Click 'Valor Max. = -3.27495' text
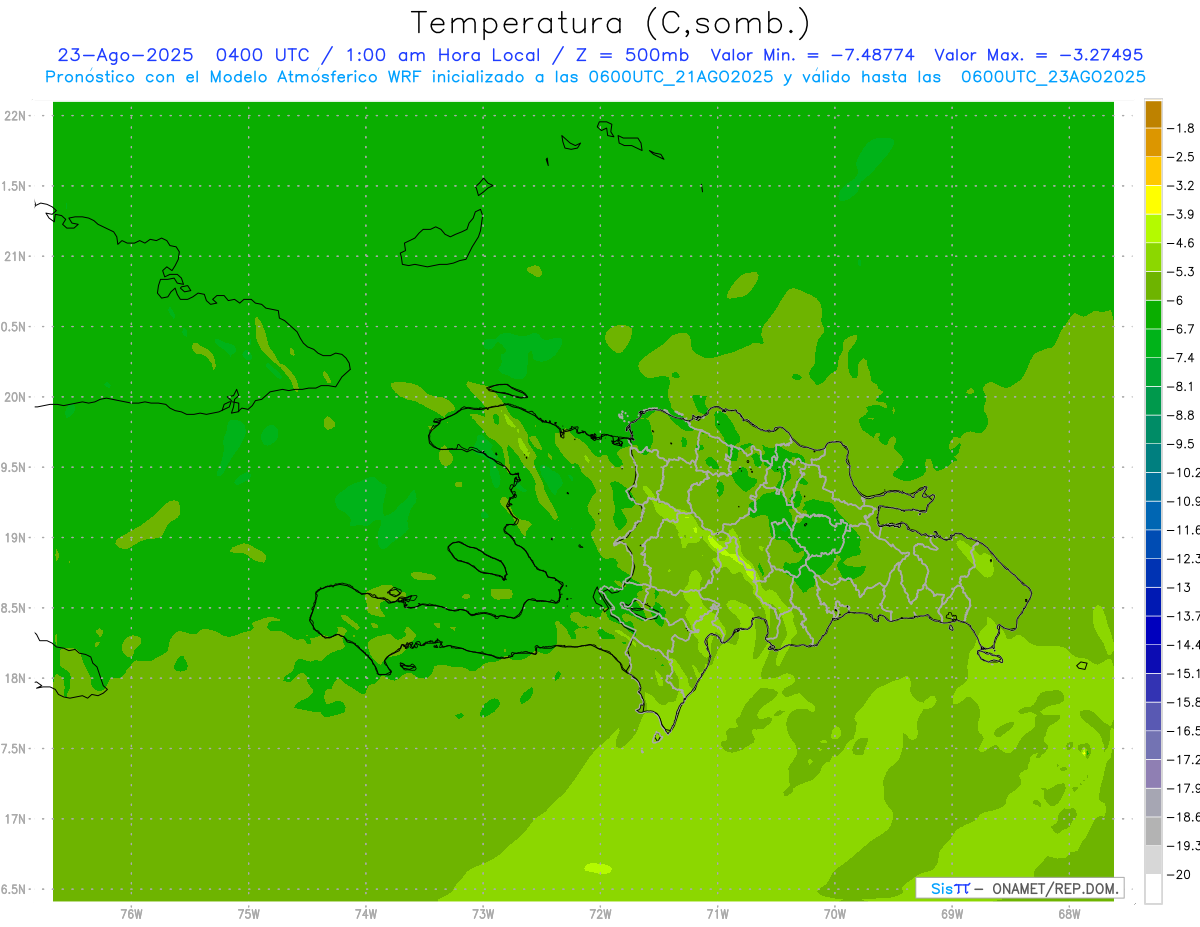1200x927 pixels. [1038, 55]
